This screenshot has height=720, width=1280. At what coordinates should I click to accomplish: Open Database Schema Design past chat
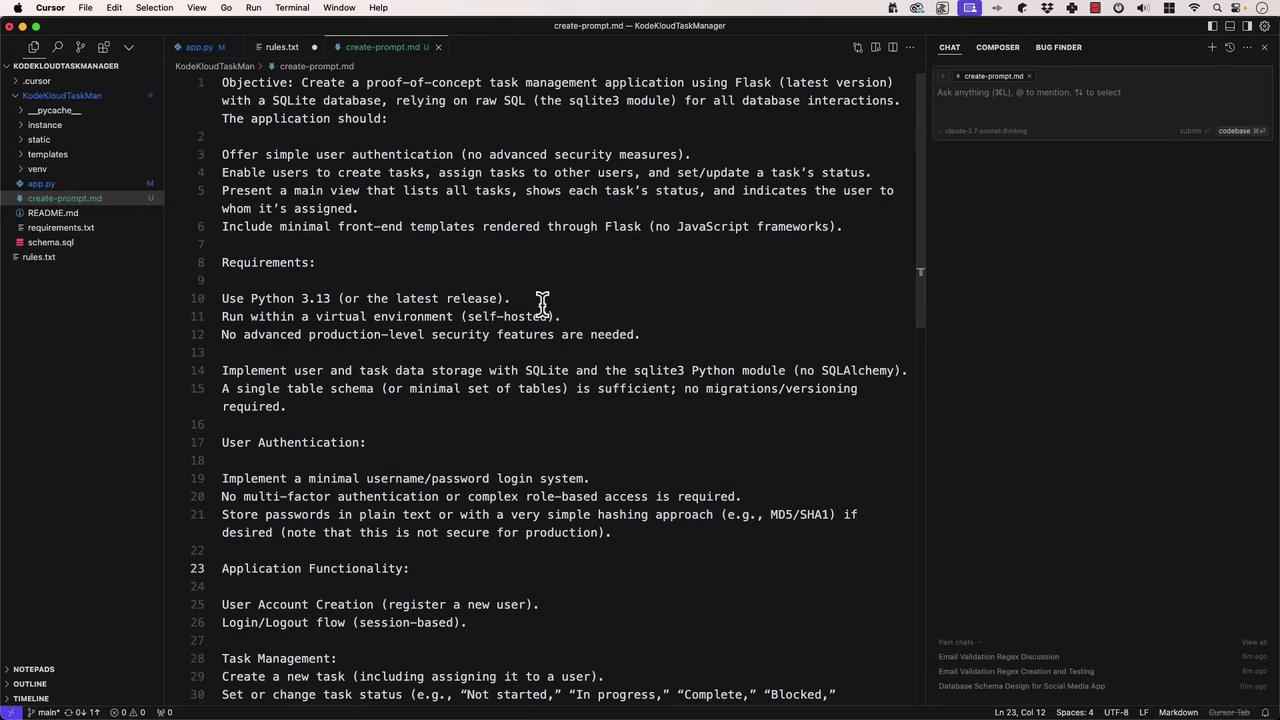[1021, 686]
